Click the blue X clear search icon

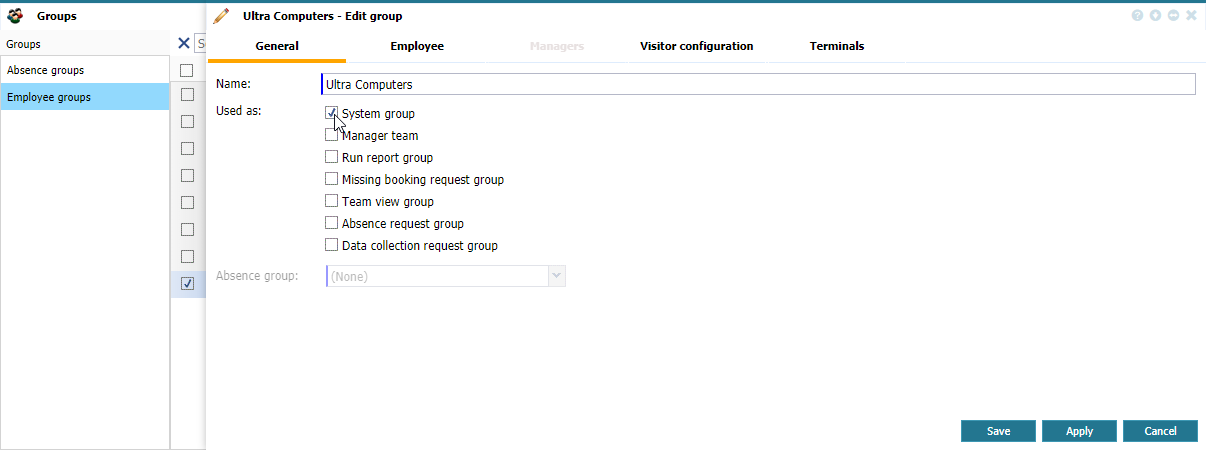[x=183, y=43]
